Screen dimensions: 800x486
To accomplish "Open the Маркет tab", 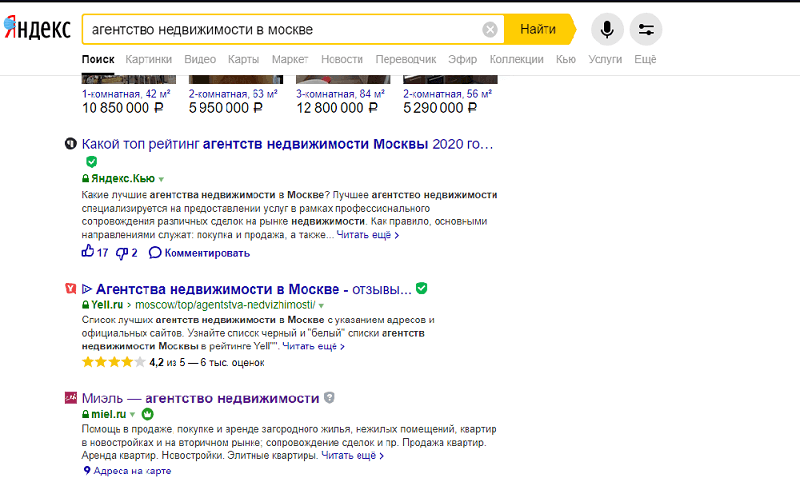I will tap(290, 59).
